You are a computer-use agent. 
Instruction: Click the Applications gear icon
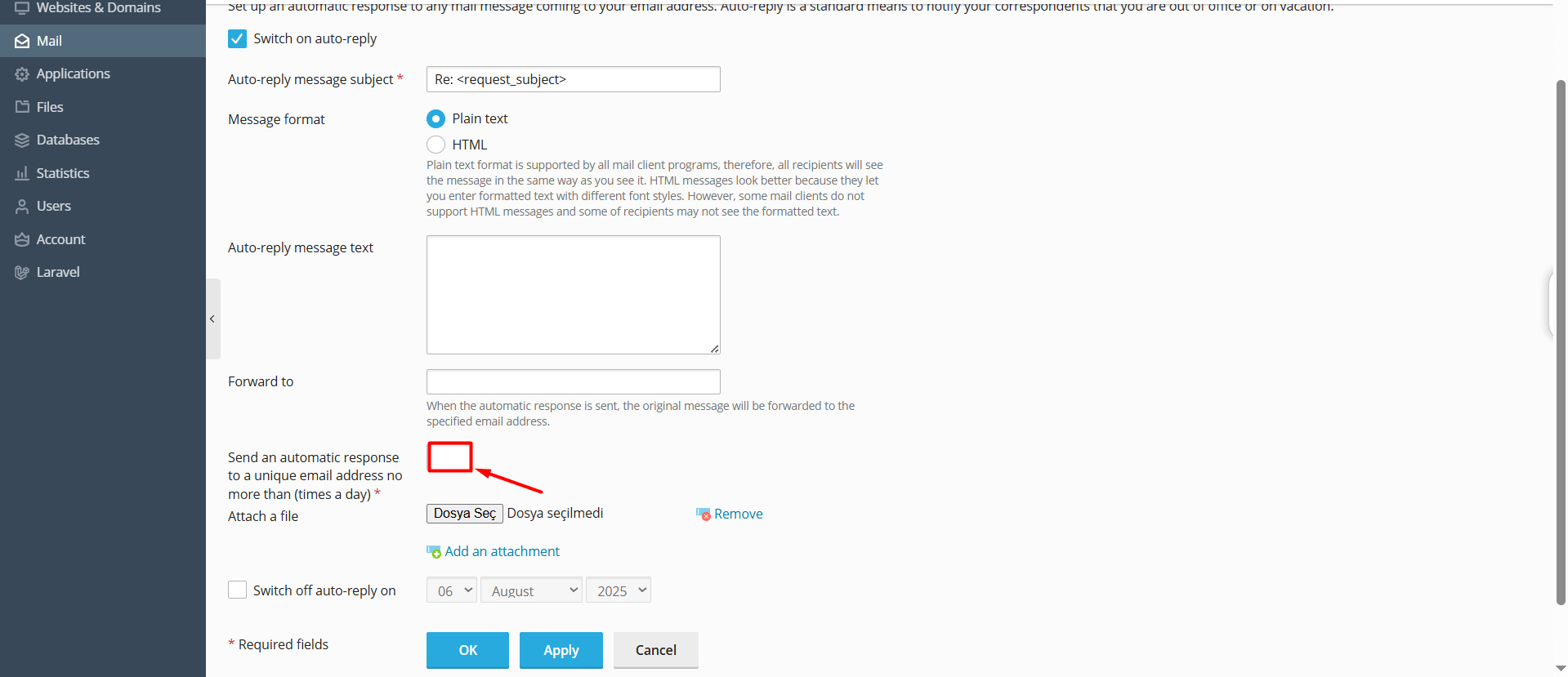22,74
